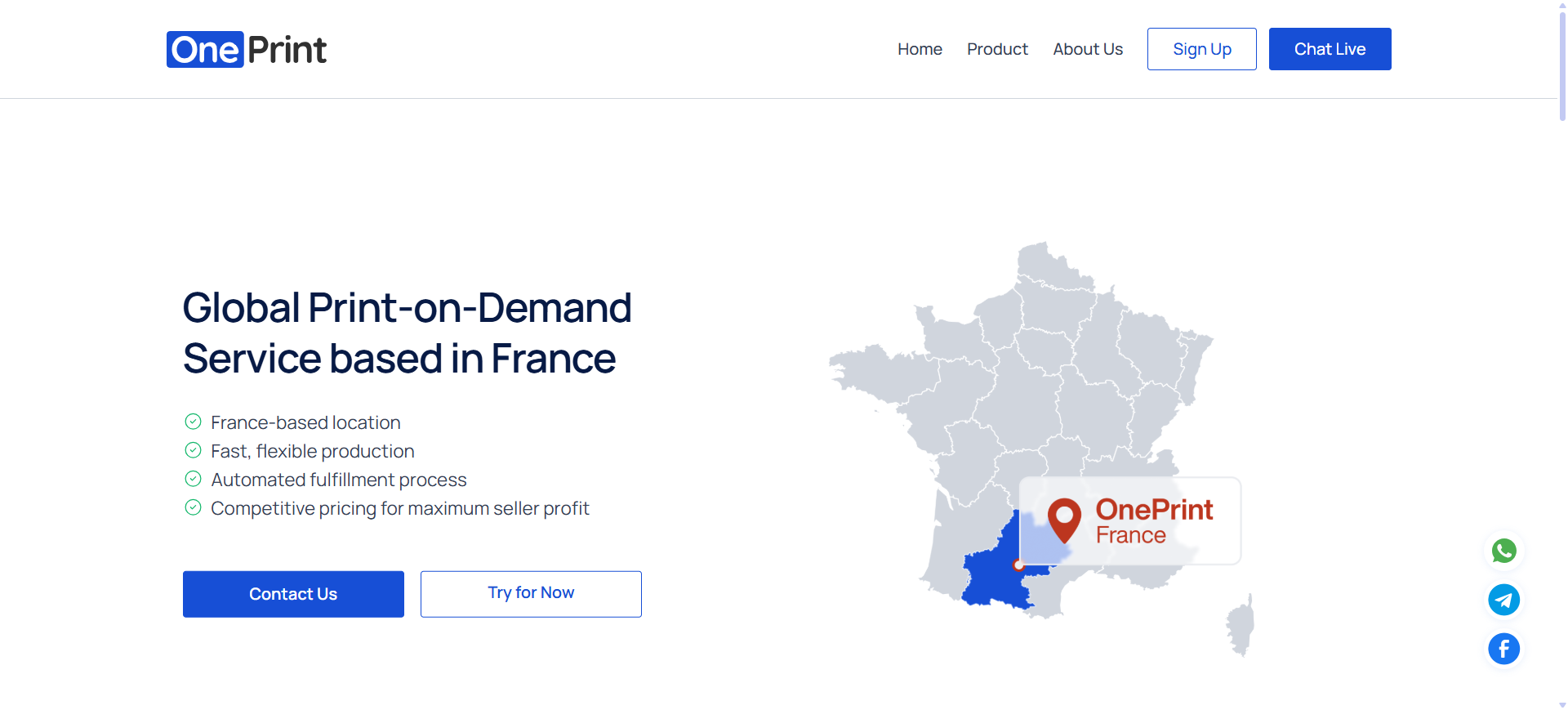
Task: Click the scrollbar down arrow
Action: (x=1562, y=704)
